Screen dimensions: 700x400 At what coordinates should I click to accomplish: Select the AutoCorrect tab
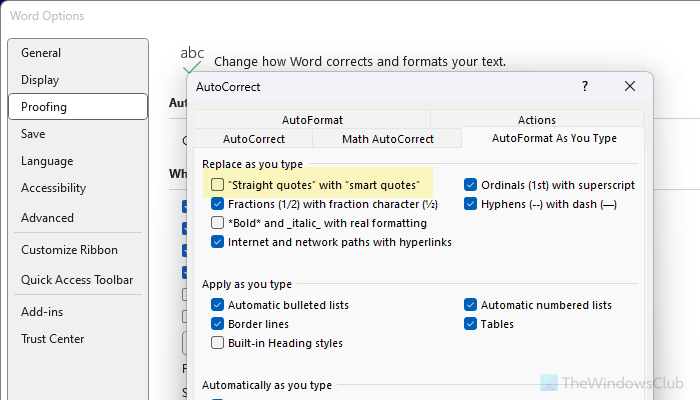click(253, 139)
